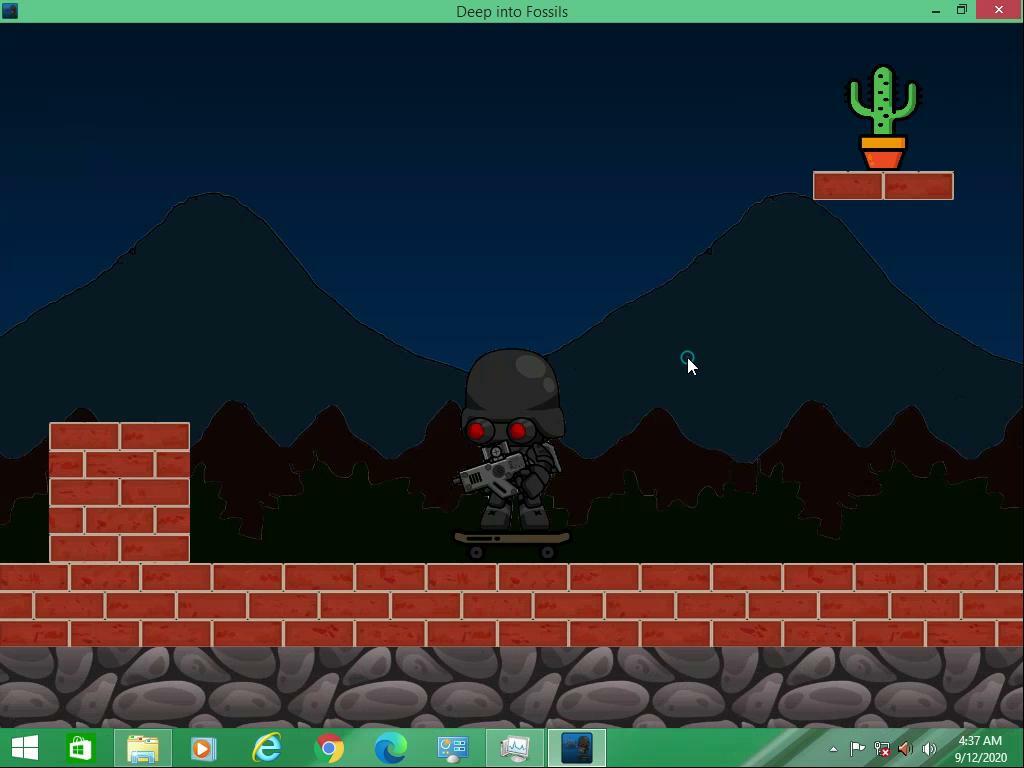This screenshot has width=1024, height=768.
Task: Switch to the Deep into Fossils taskbar button
Action: (x=576, y=748)
